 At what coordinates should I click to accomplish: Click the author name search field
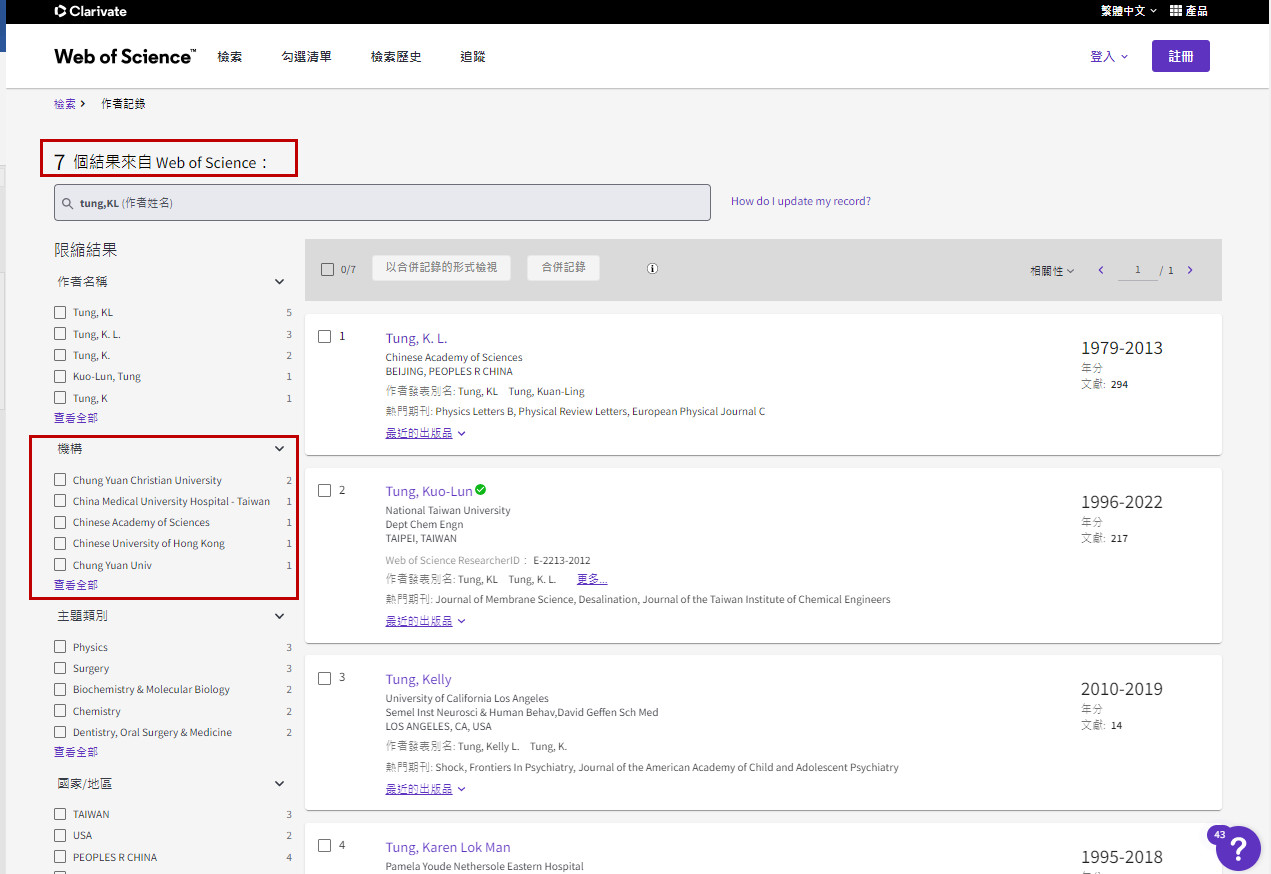tap(382, 202)
